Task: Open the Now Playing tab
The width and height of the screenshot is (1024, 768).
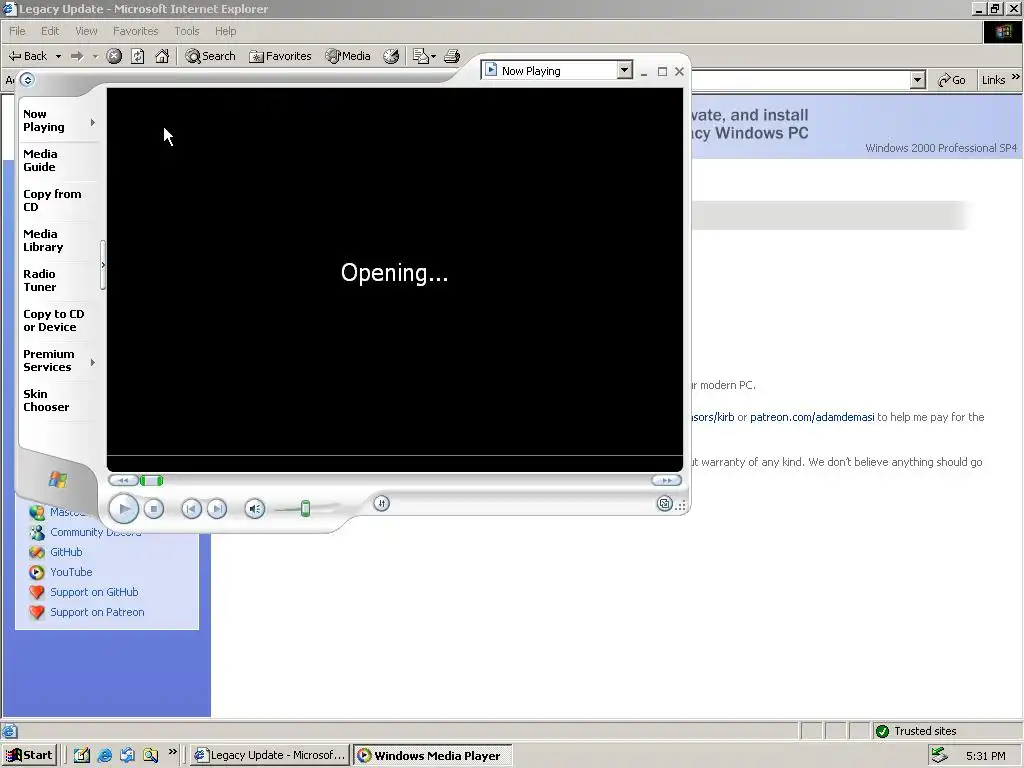Action: point(44,121)
